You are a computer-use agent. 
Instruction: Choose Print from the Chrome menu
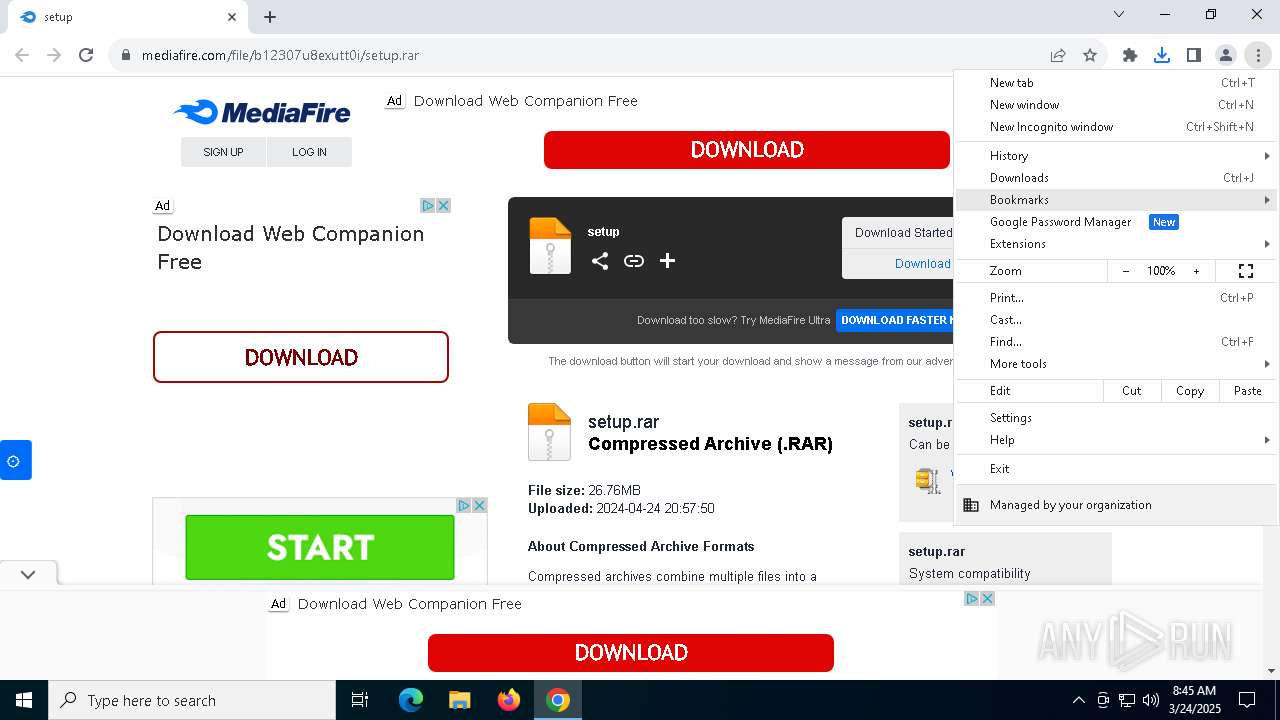pos(1117,298)
